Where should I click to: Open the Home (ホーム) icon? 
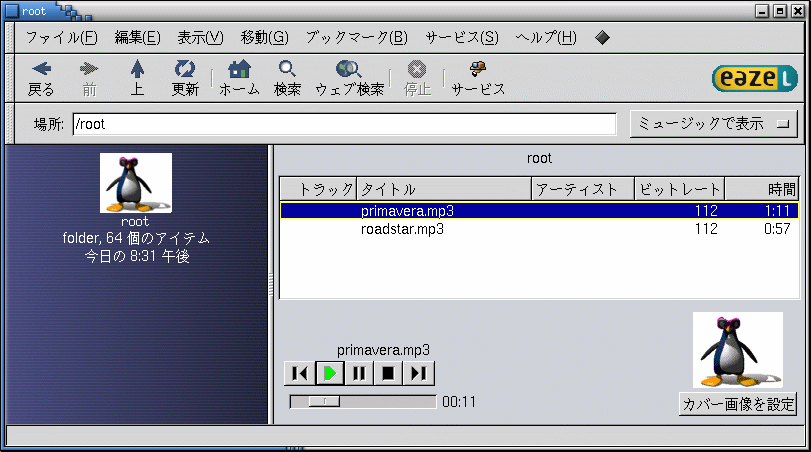239,70
